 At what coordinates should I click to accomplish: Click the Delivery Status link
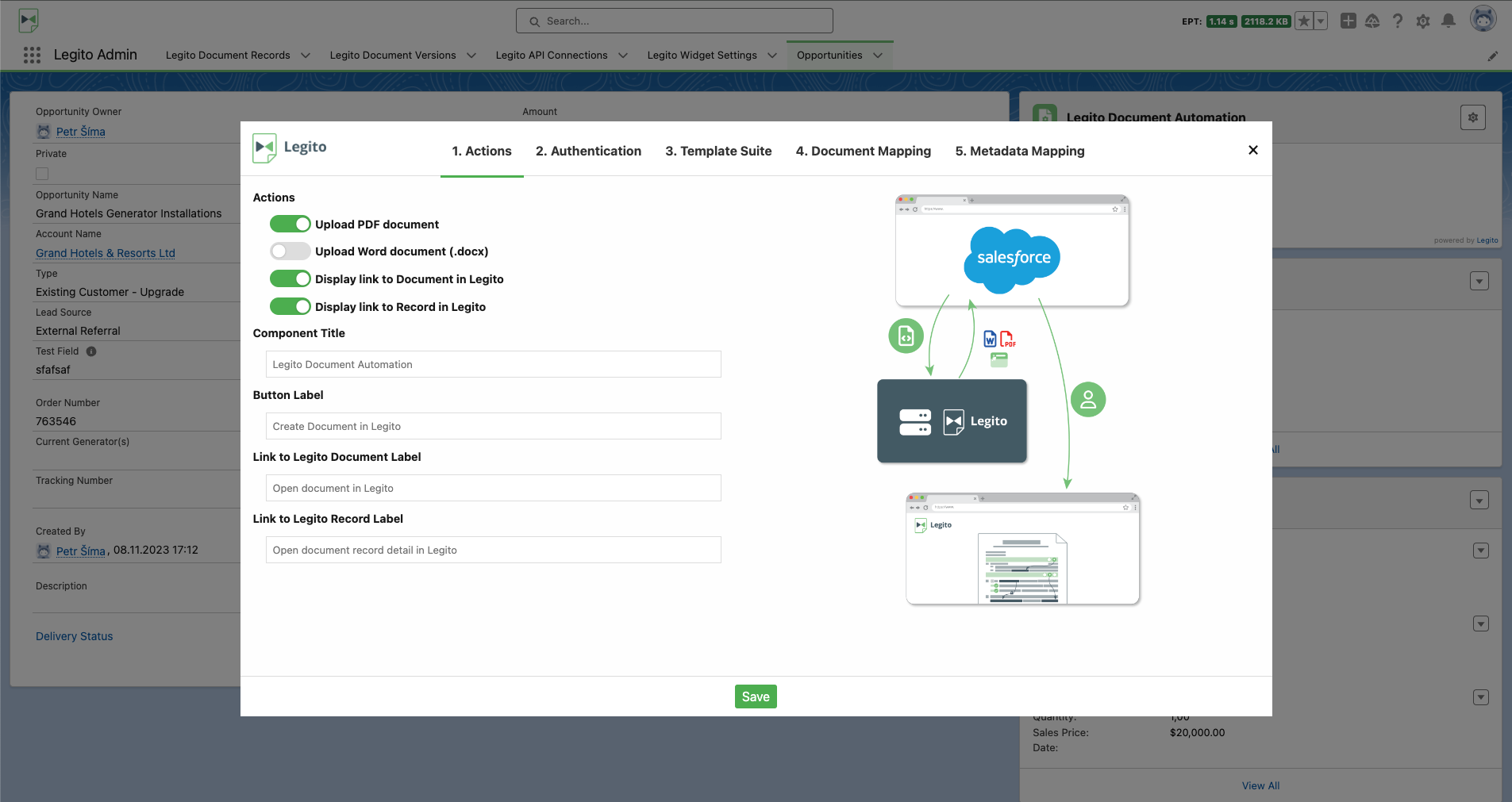(x=75, y=636)
